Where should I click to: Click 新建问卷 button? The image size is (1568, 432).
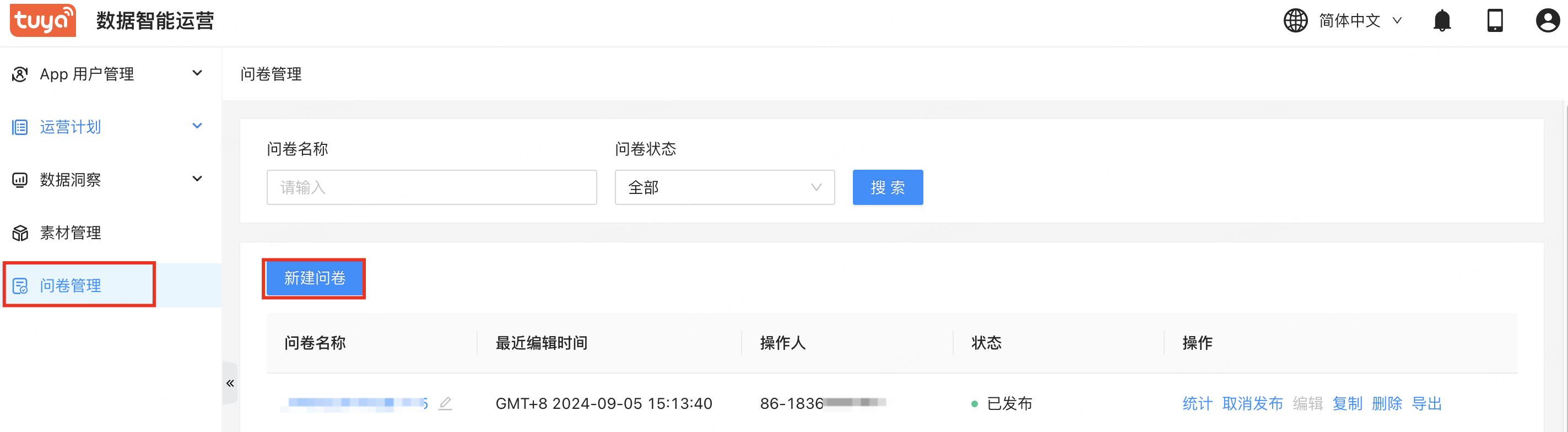[x=314, y=278]
